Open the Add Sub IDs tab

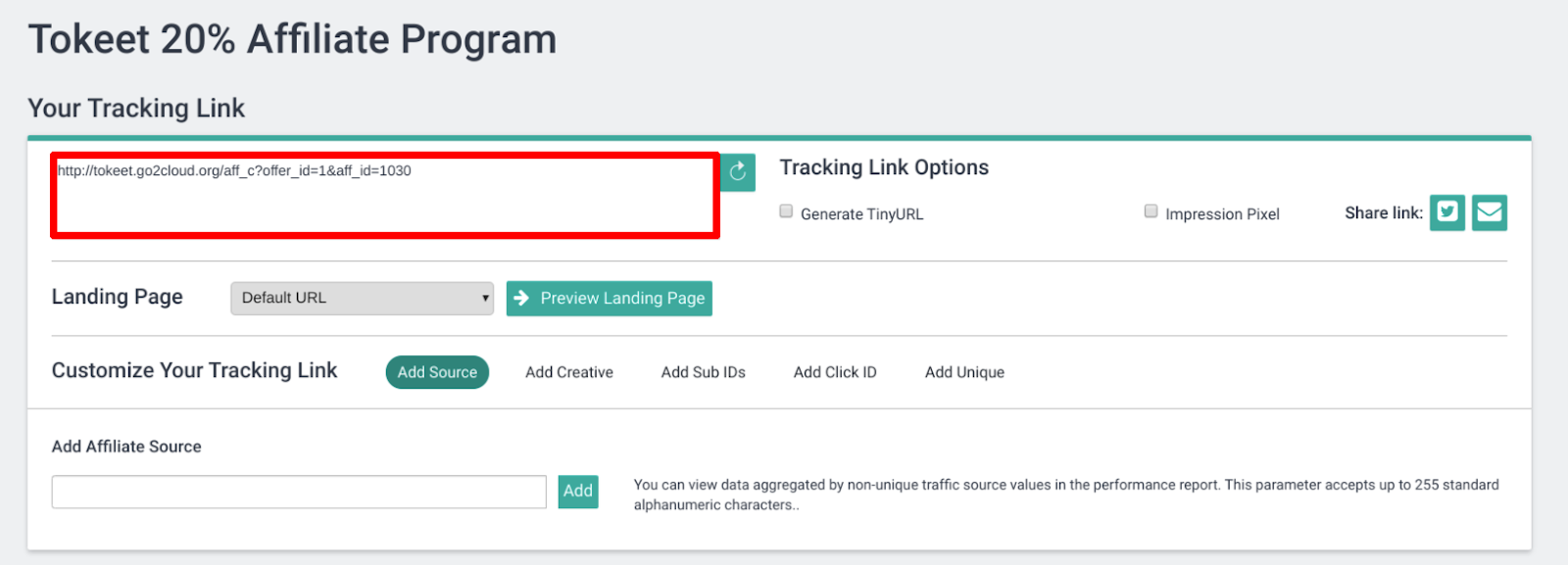[x=703, y=372]
